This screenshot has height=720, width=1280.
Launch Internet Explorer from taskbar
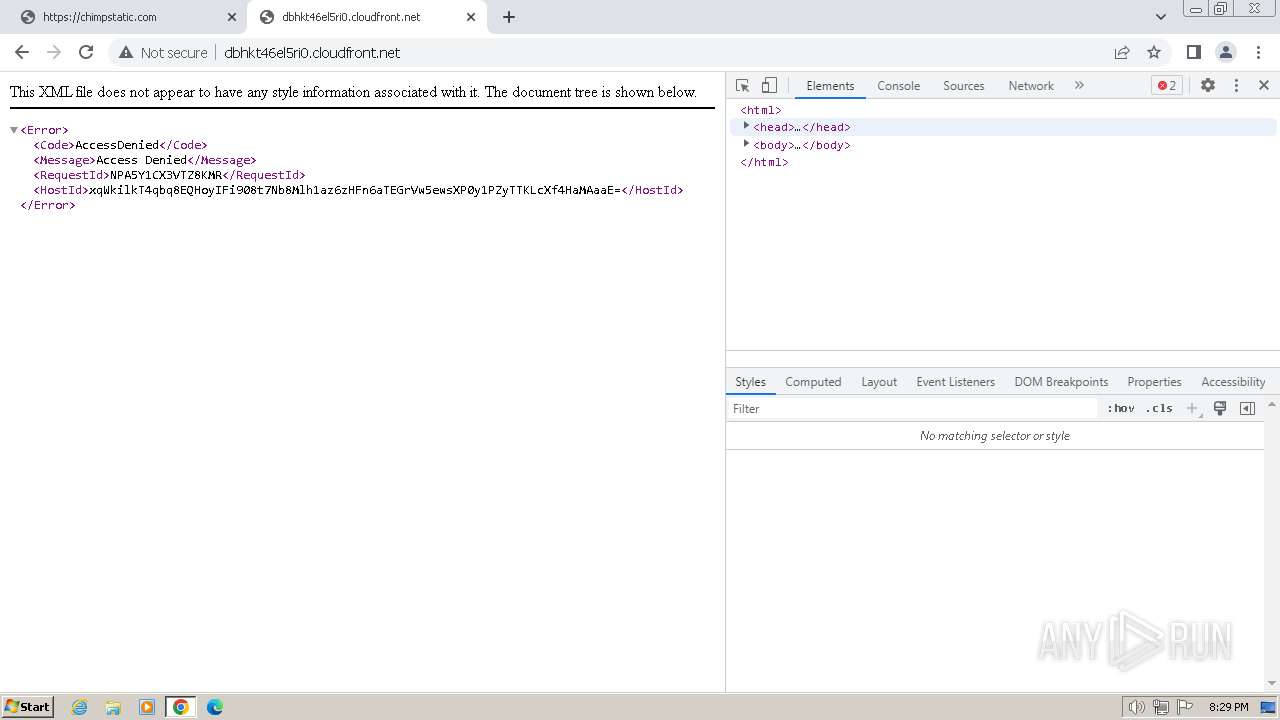(x=80, y=707)
